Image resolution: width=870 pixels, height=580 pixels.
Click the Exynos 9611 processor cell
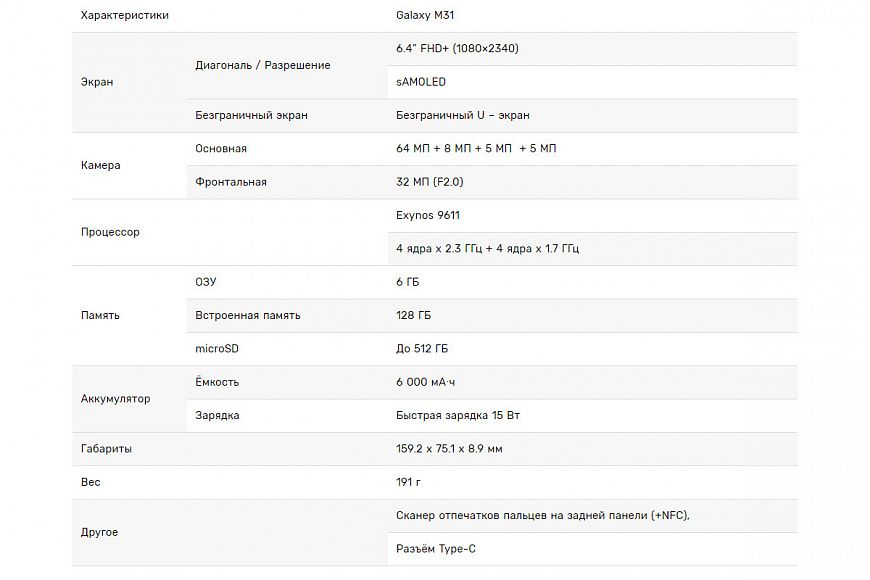pyautogui.click(x=428, y=215)
